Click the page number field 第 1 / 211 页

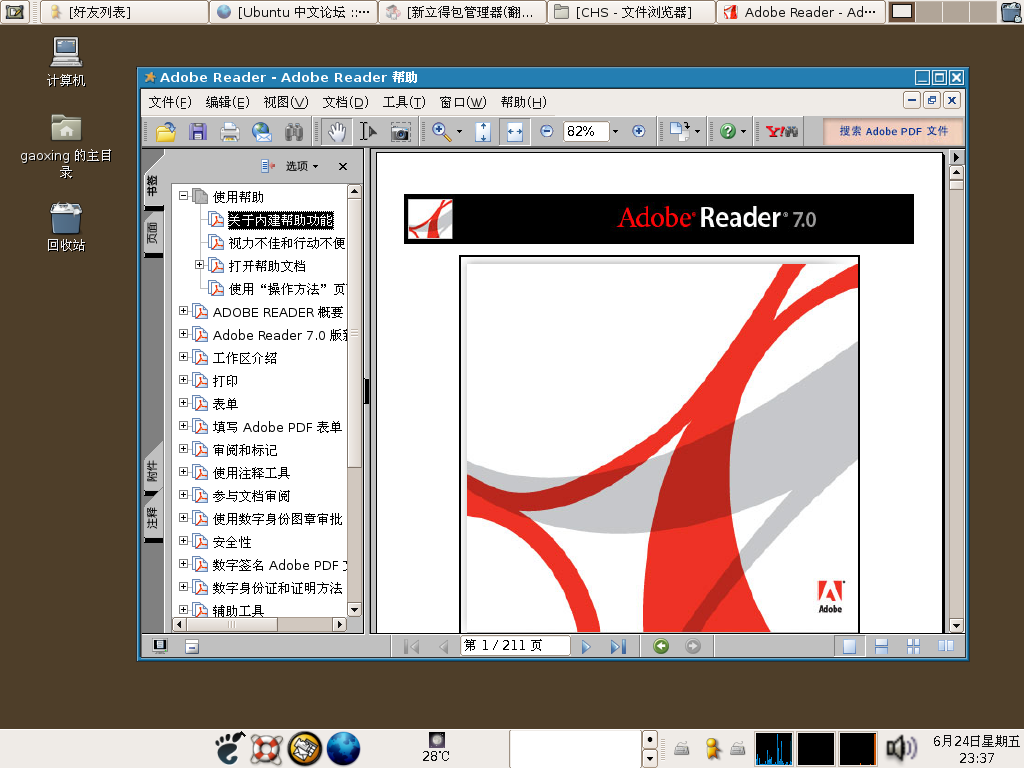[515, 646]
